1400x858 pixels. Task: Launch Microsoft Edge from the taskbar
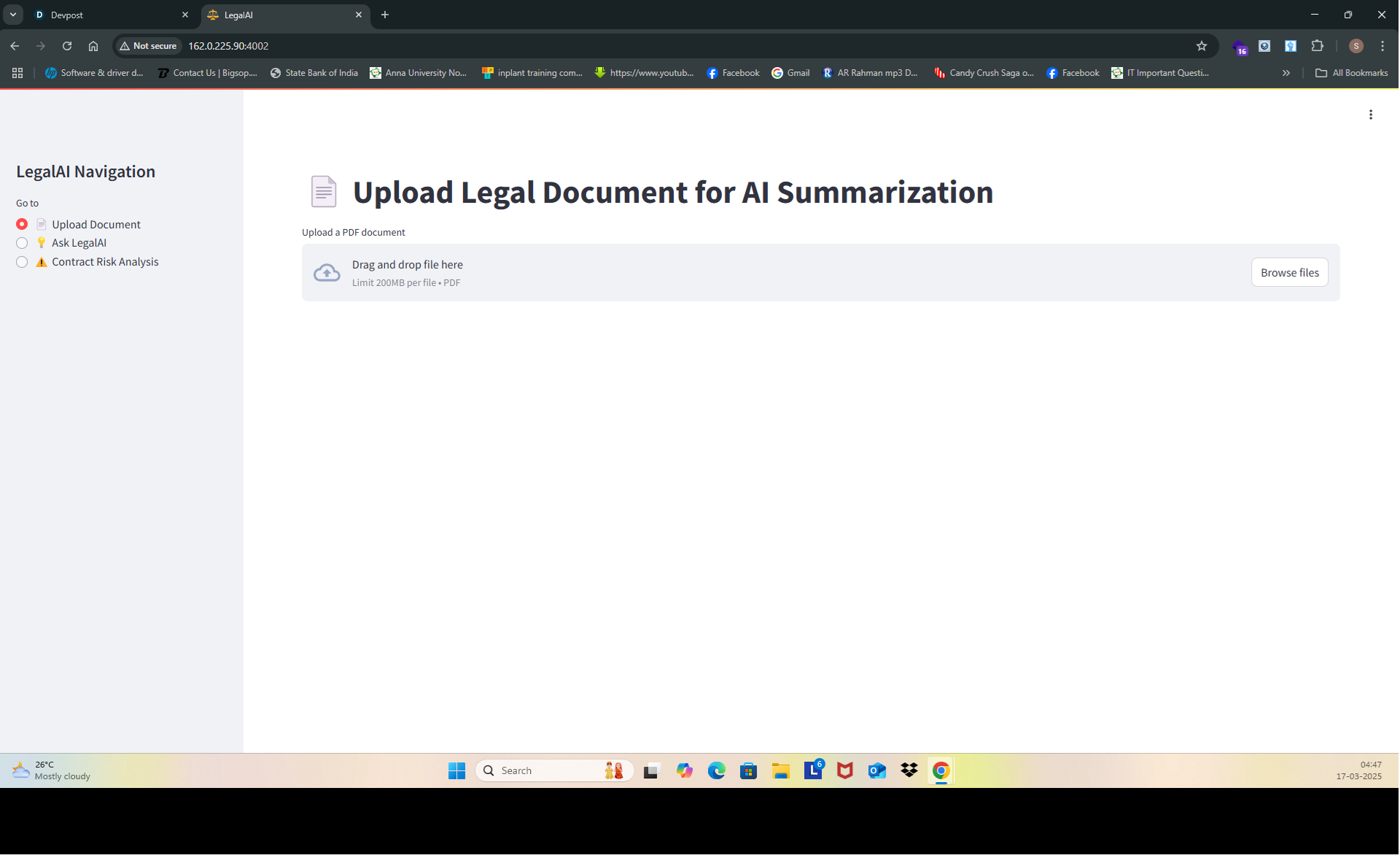pyautogui.click(x=717, y=770)
